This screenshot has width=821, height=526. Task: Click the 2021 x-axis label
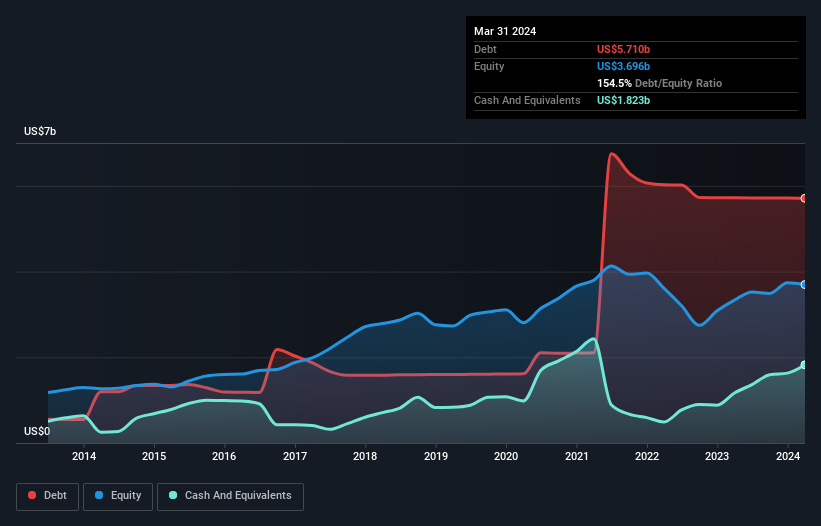pos(576,456)
